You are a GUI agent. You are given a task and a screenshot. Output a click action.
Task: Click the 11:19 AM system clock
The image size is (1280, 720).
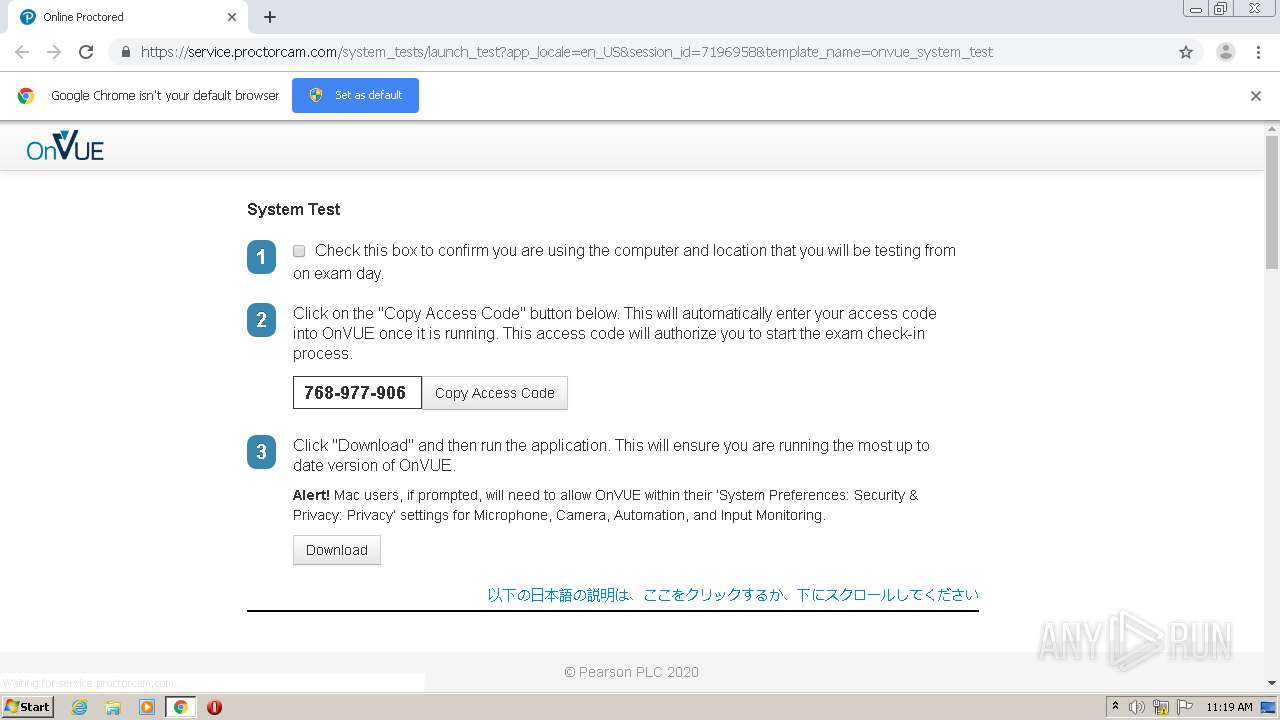tap(1229, 707)
